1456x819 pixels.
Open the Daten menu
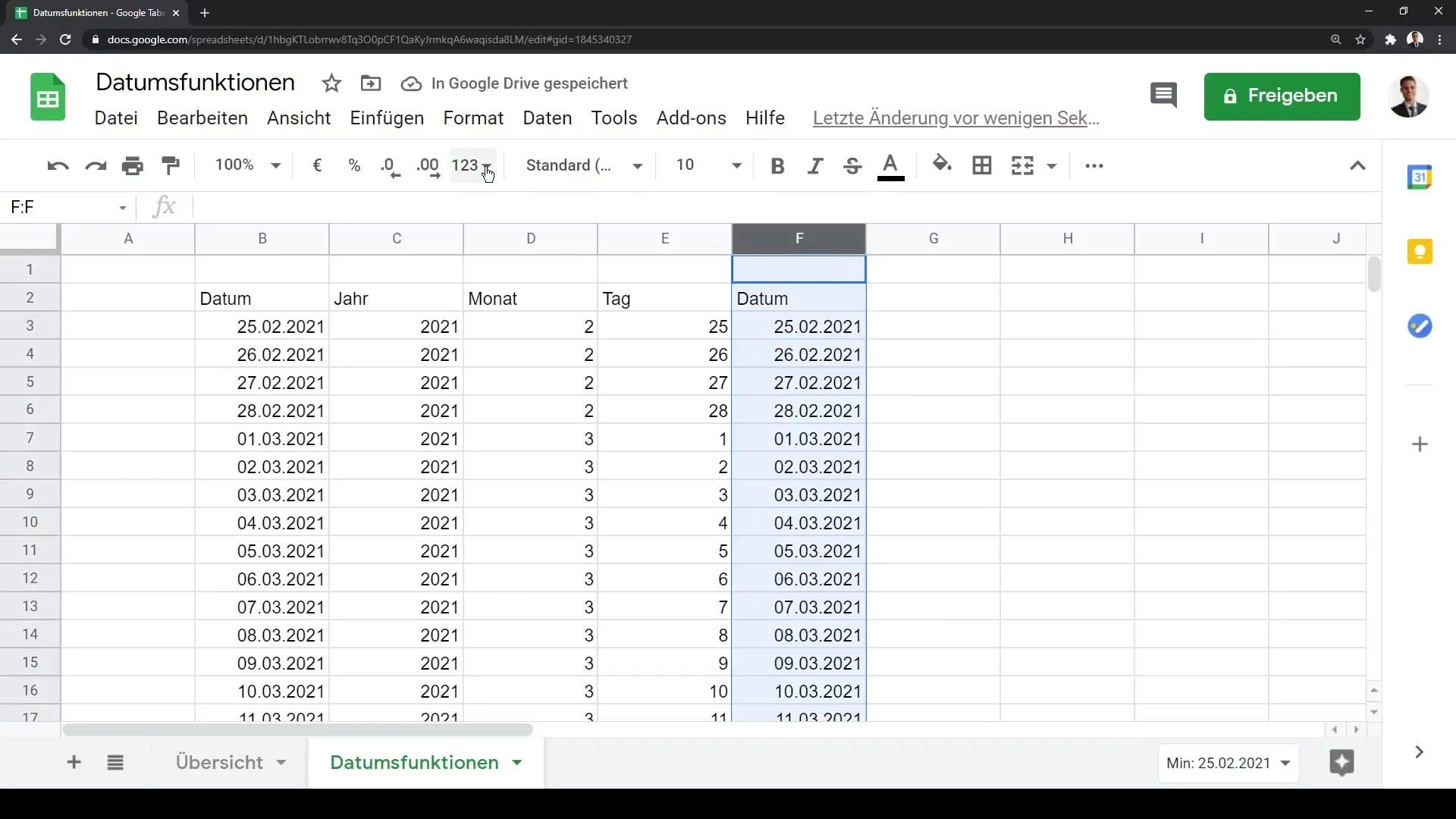click(x=548, y=118)
